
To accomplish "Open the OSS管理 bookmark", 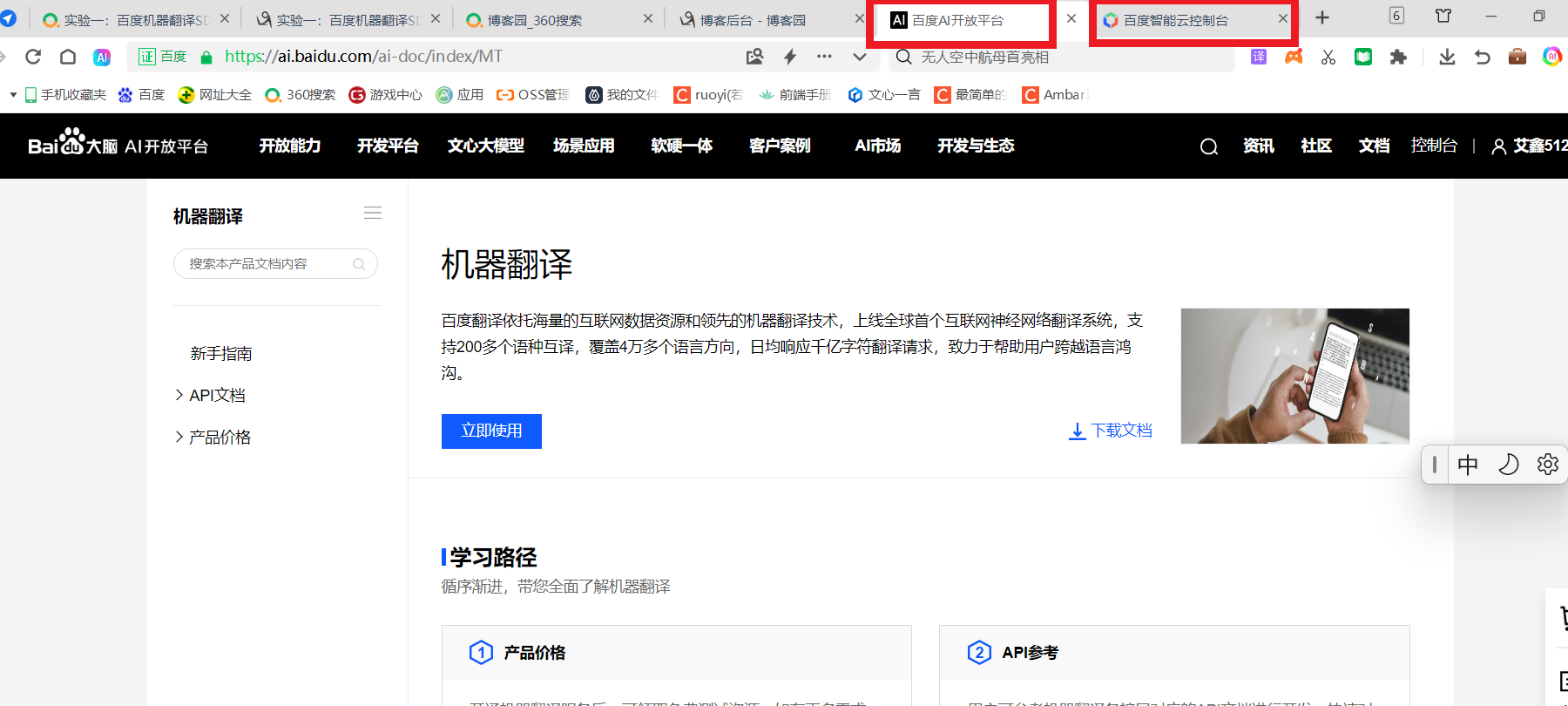I will click(x=533, y=95).
